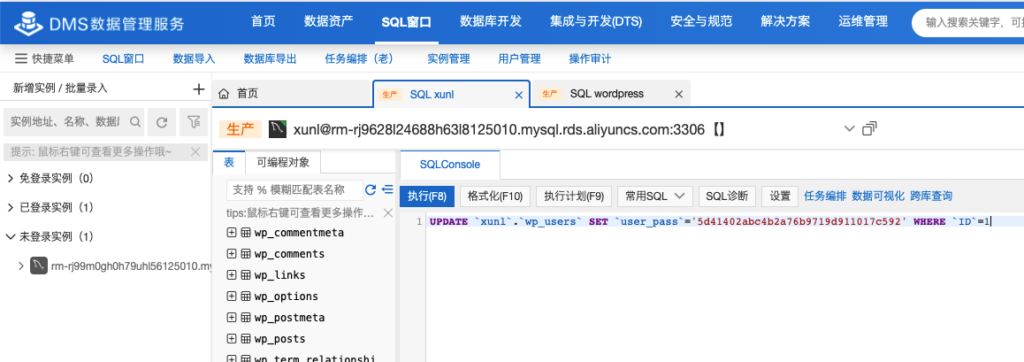Viewport: 1024px width, 362px height.
Task: Click the table list menu icon
Action: tap(387, 189)
